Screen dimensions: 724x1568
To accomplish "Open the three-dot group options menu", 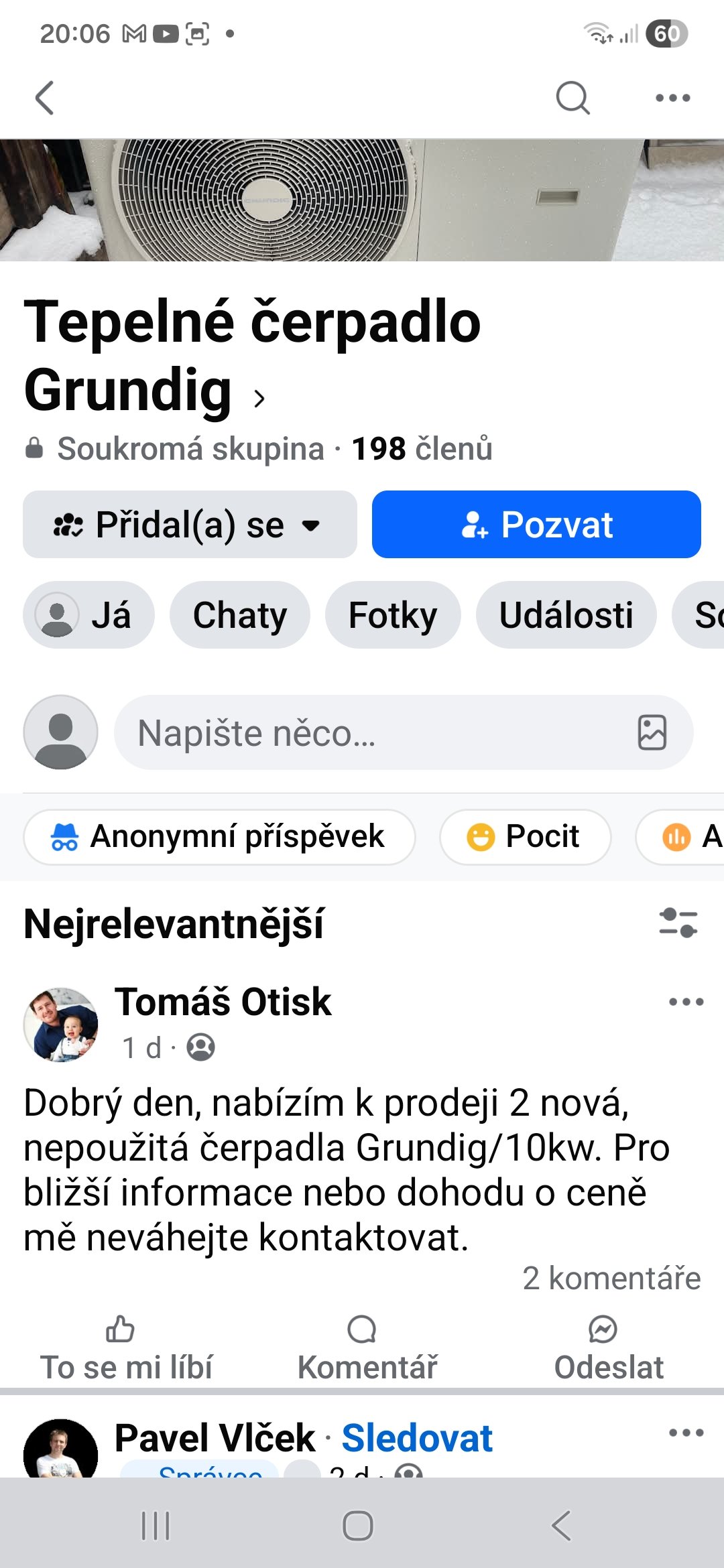I will coord(672,98).
